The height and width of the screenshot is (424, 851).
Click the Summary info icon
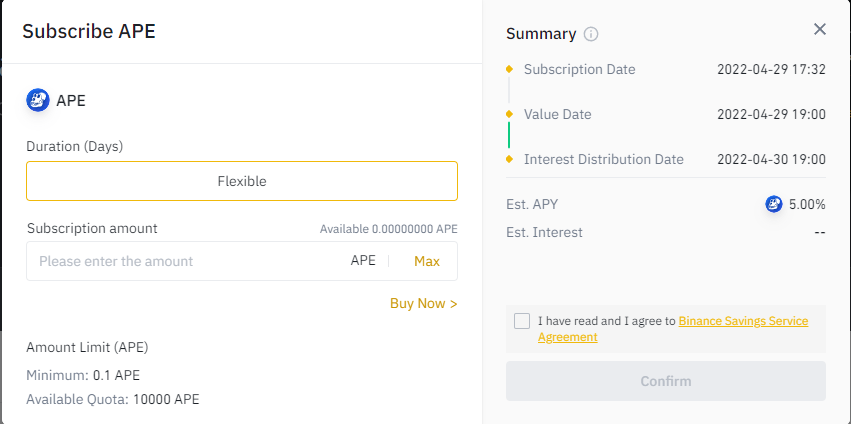590,34
